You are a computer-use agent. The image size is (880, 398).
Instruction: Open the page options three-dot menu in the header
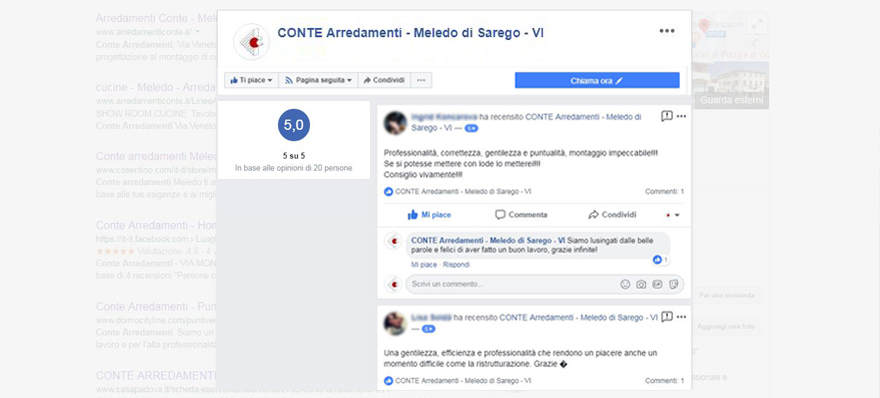667,31
